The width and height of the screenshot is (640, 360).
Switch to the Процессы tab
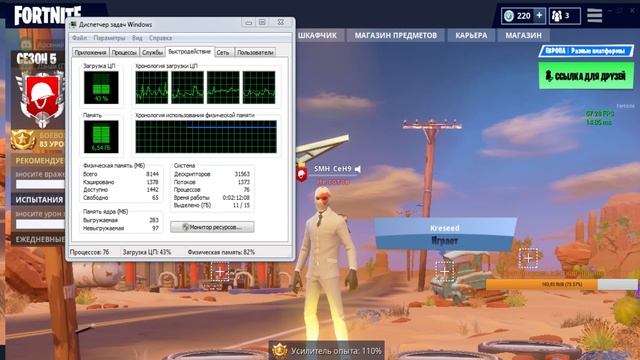pyautogui.click(x=124, y=53)
